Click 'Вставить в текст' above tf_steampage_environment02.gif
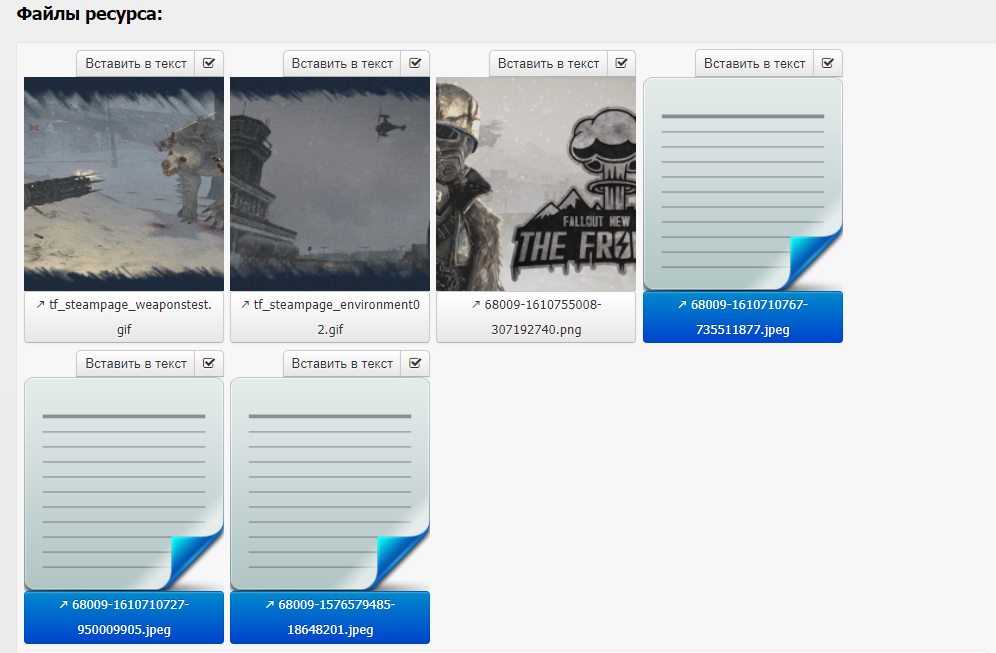 click(342, 64)
